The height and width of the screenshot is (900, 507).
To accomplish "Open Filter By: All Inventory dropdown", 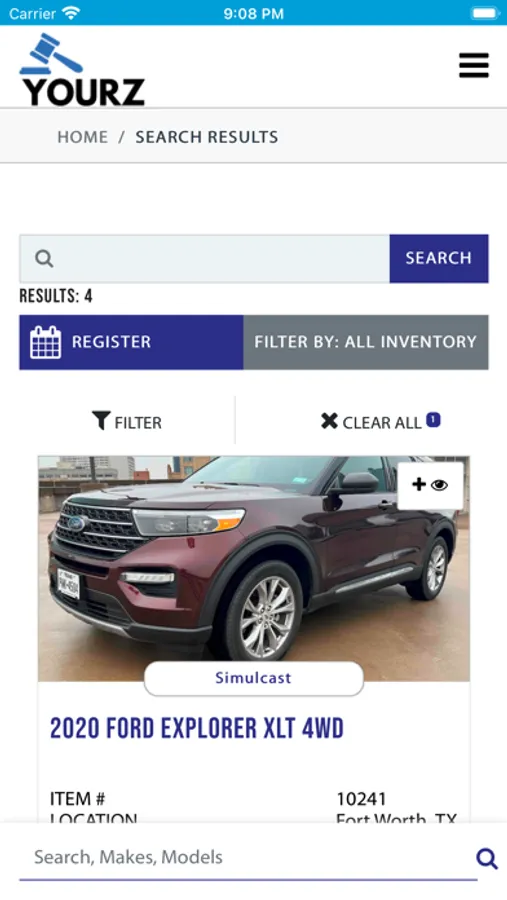I will (366, 342).
